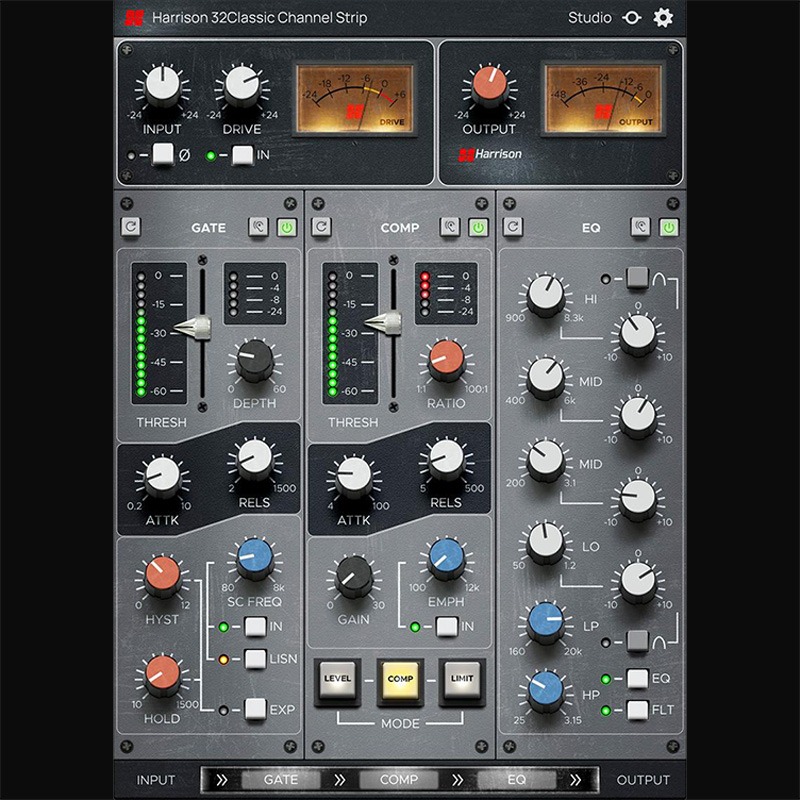Image resolution: width=800 pixels, height=800 pixels.
Task: Click the DRIVE knob
Action: point(242,84)
